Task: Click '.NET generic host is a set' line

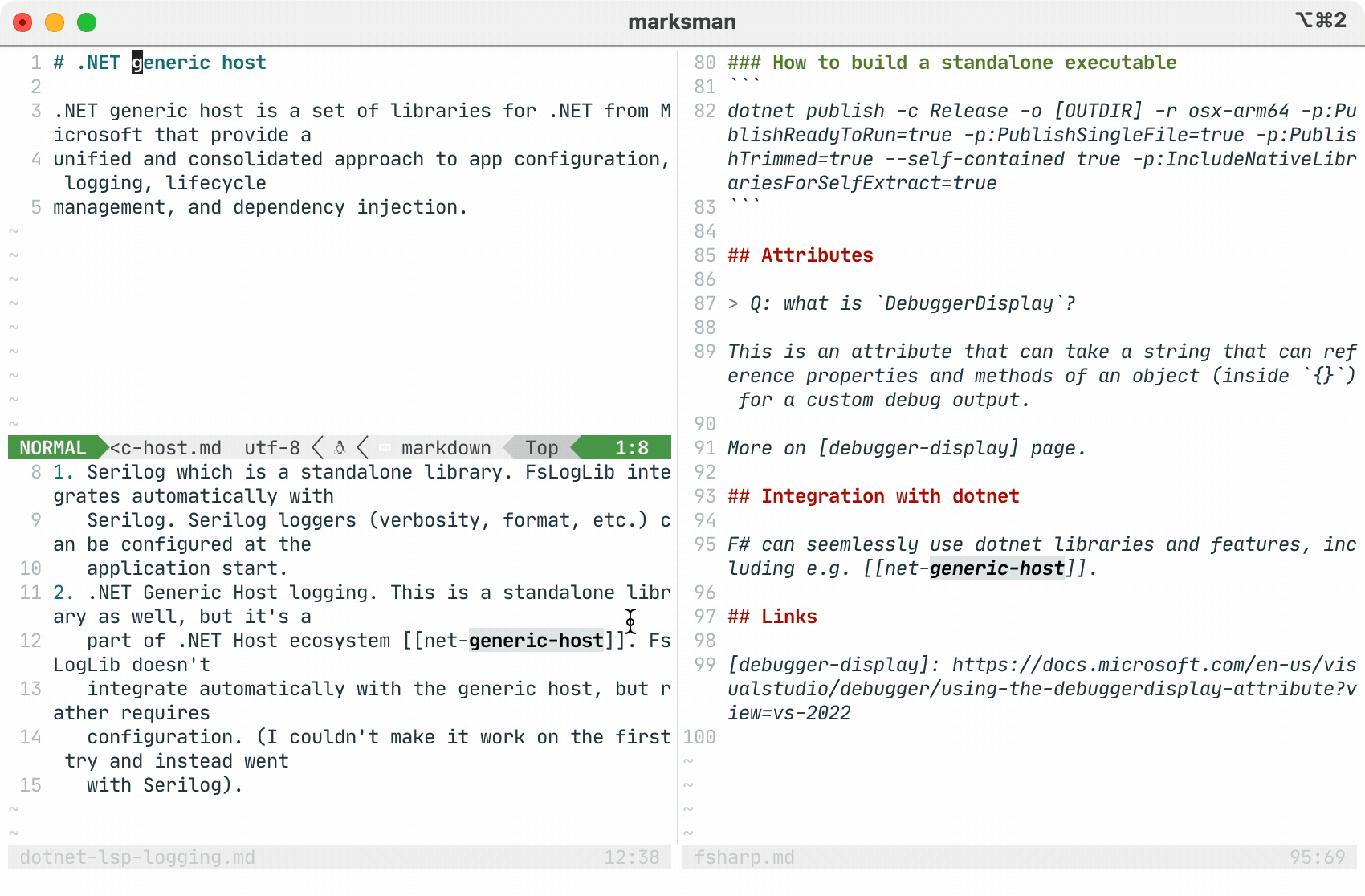Action: 362,111
